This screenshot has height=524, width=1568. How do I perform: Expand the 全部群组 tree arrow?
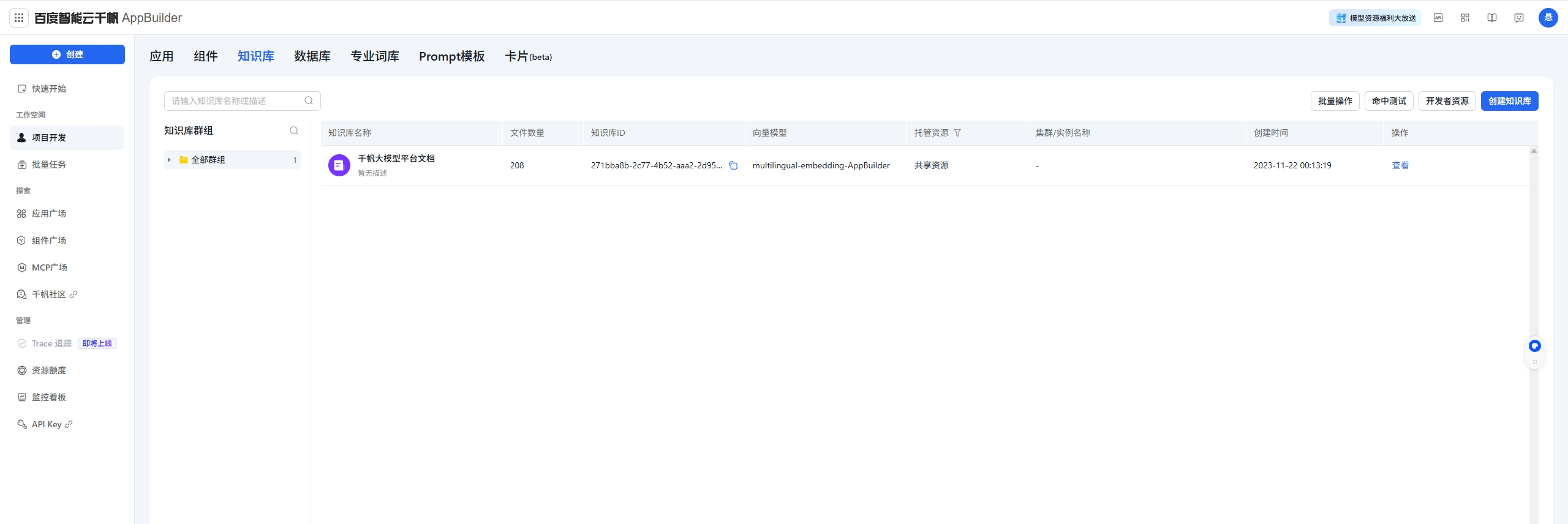169,160
